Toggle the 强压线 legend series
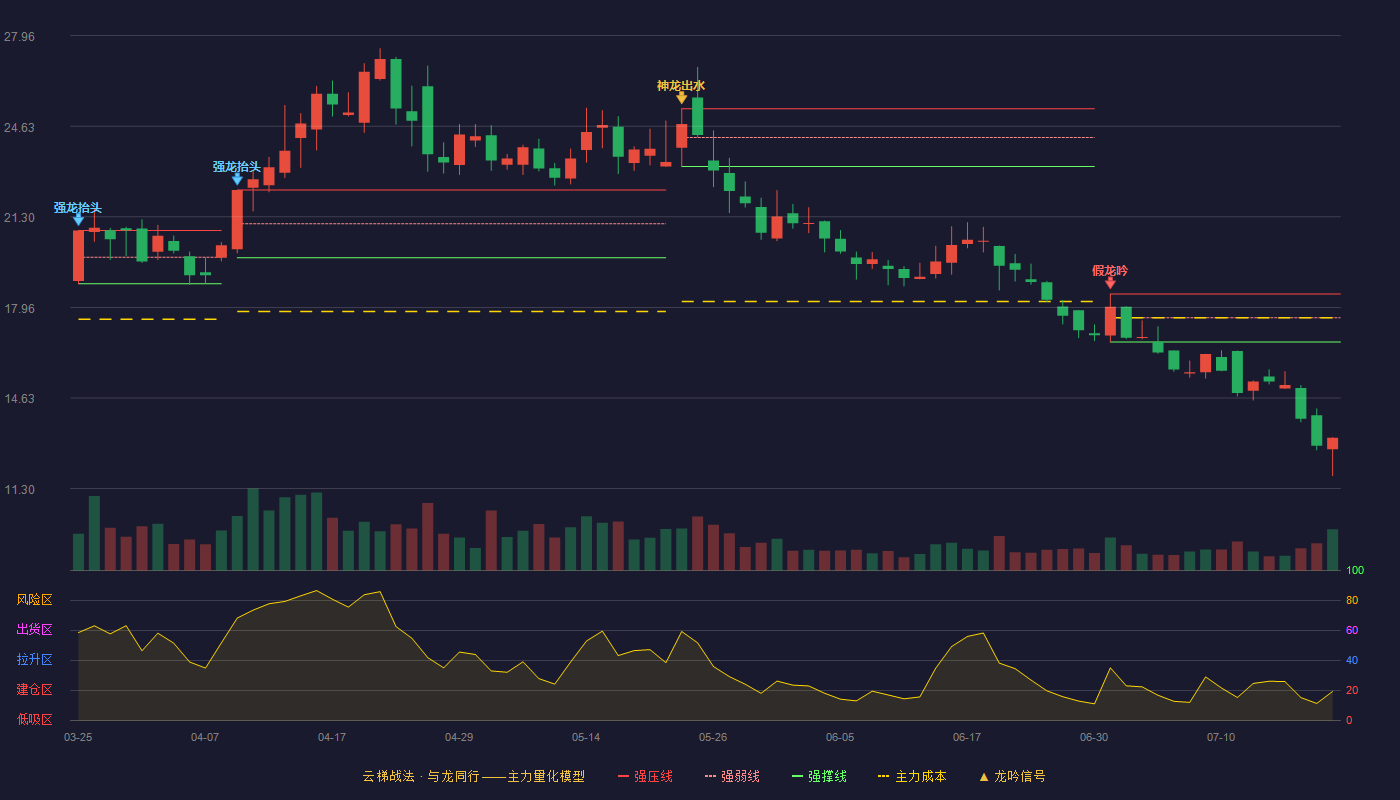Screen dimensions: 1400x800 [x=645, y=776]
